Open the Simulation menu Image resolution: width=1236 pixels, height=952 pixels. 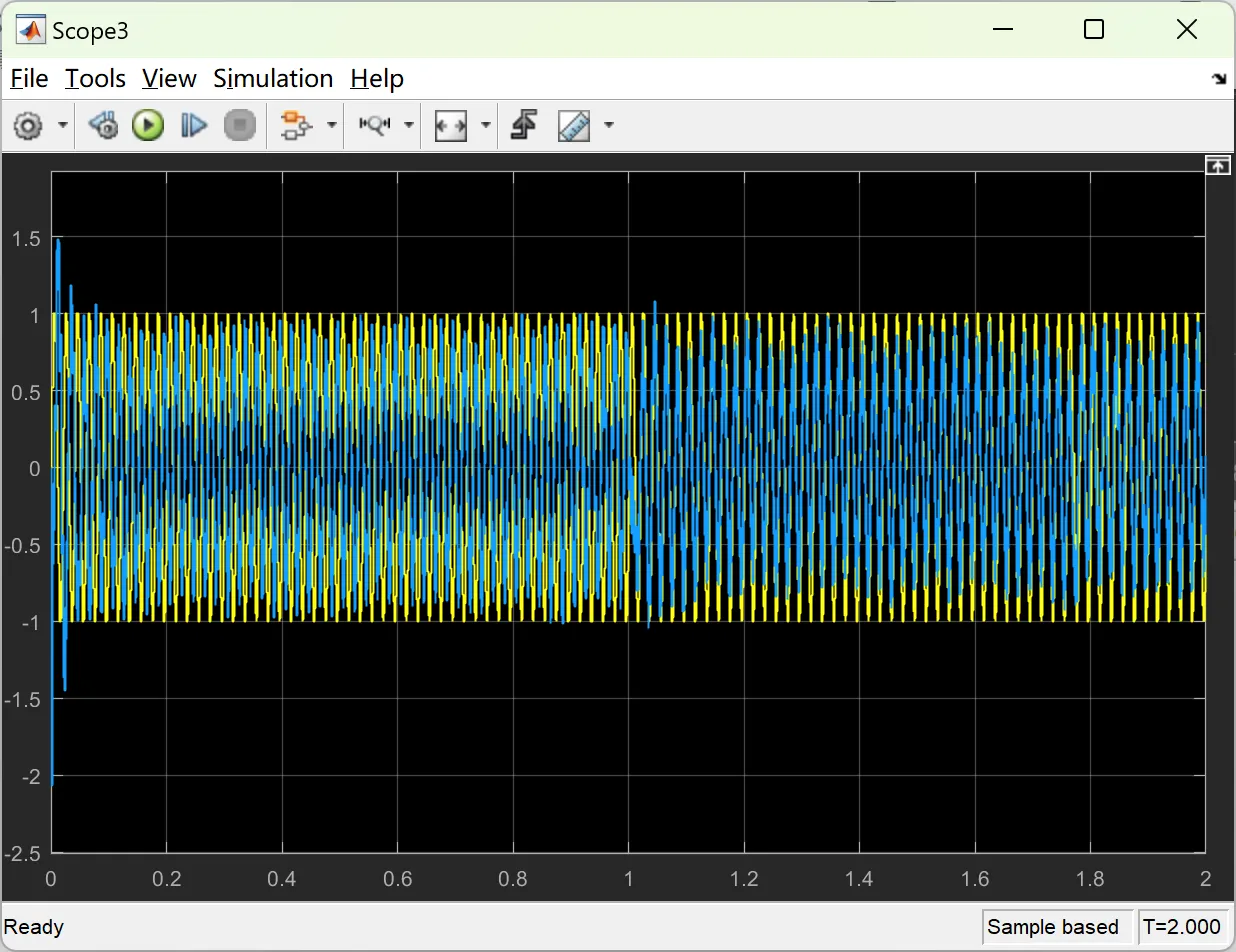coord(273,79)
